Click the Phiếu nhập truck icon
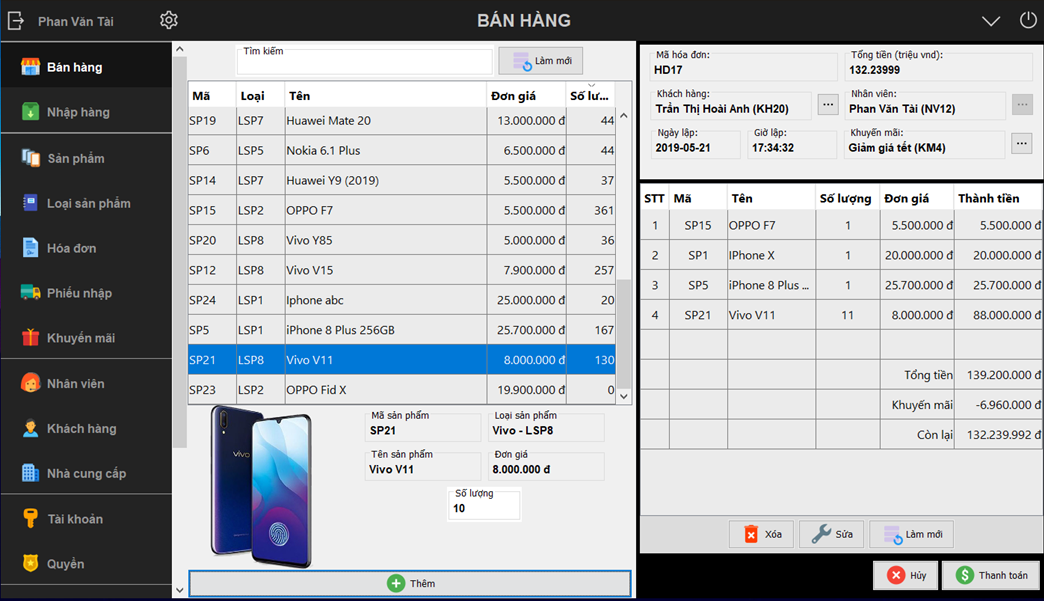The width and height of the screenshot is (1044, 601). [x=30, y=292]
